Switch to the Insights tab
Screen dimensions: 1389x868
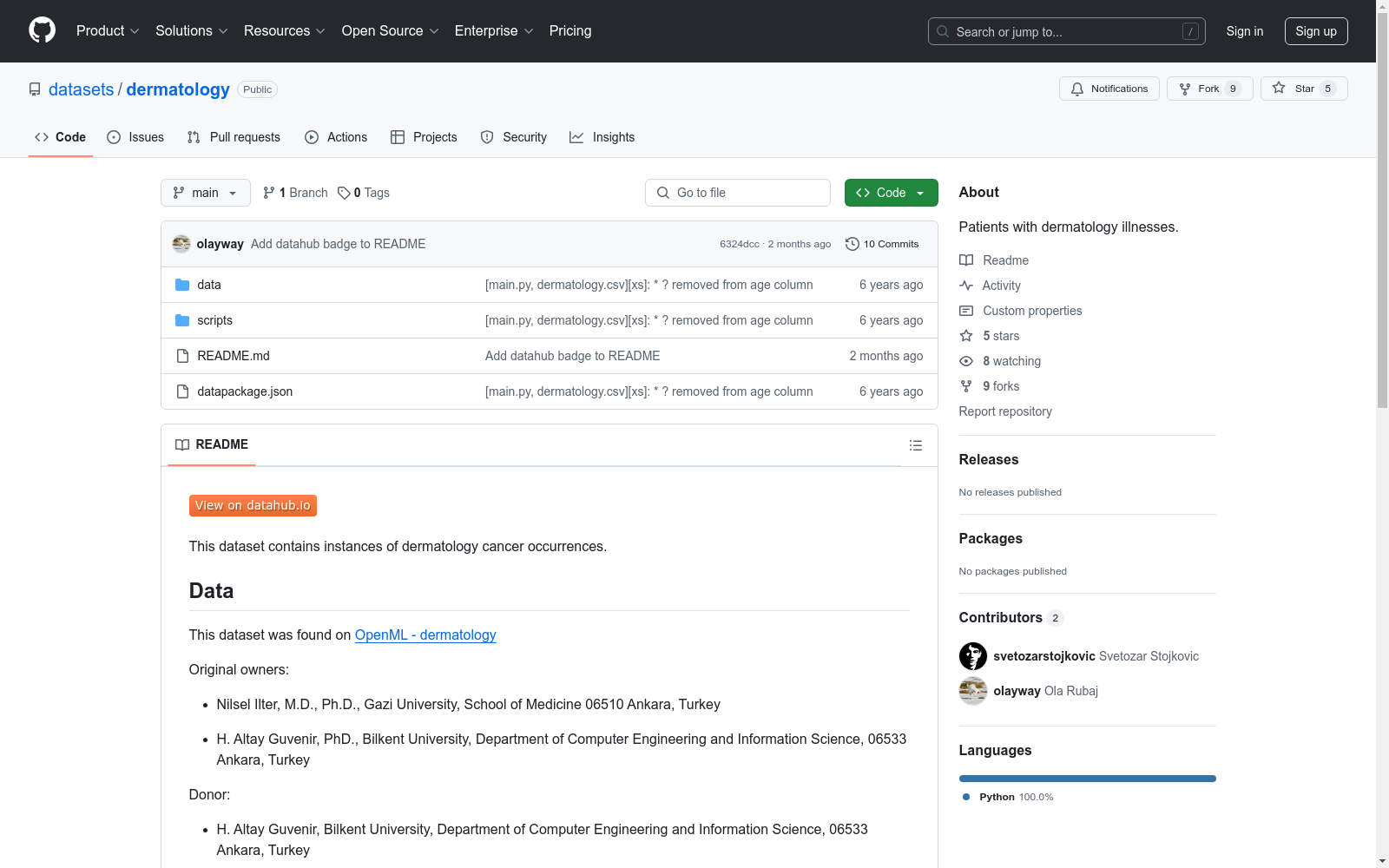point(602,137)
